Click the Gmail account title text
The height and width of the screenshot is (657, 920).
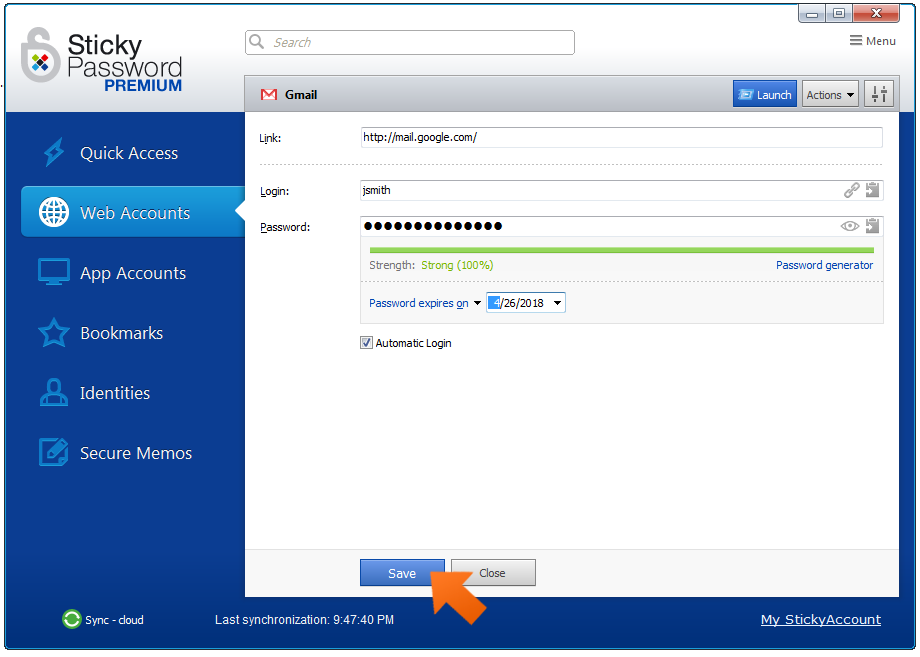tap(301, 94)
